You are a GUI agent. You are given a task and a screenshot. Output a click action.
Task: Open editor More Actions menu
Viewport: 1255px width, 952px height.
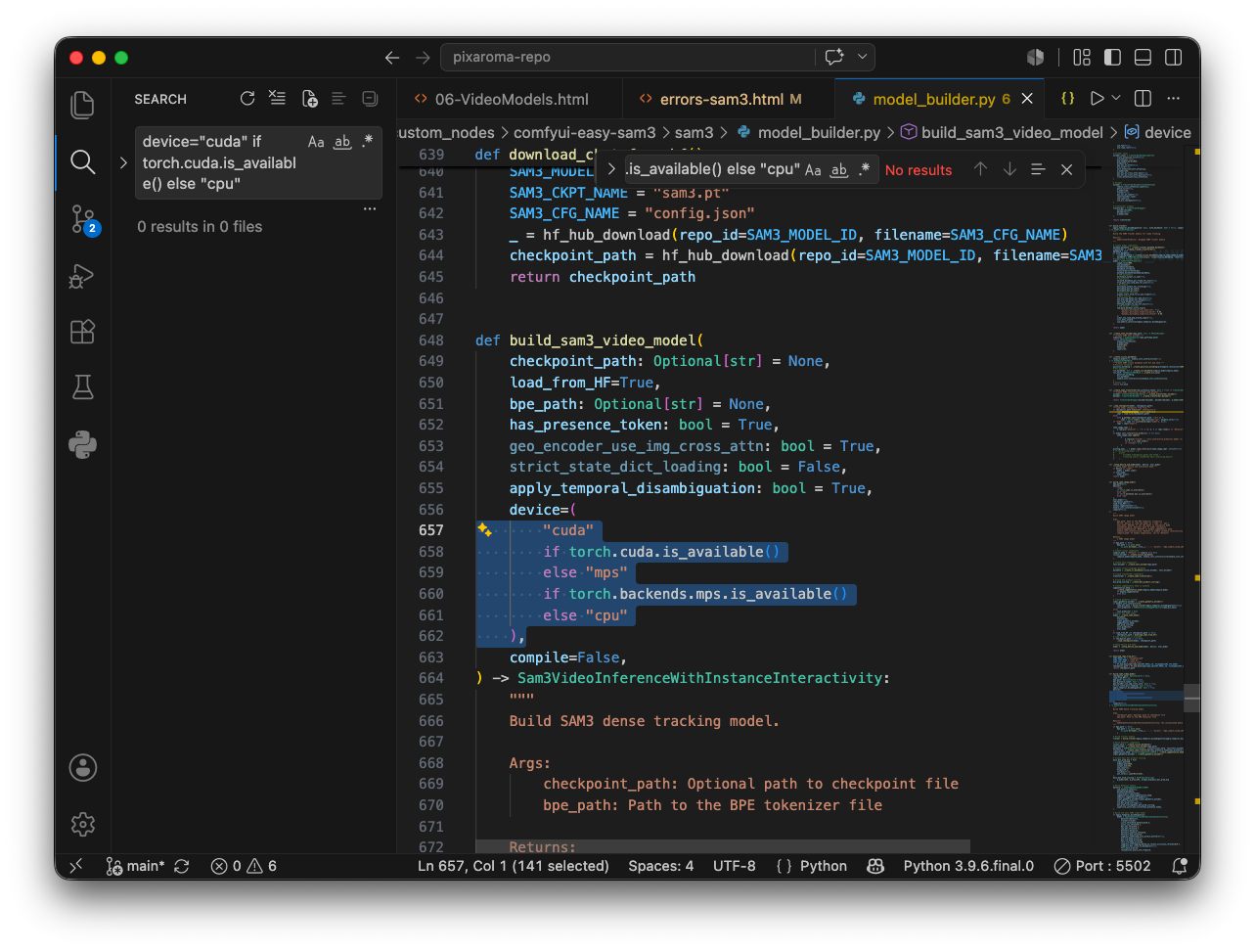(1174, 99)
